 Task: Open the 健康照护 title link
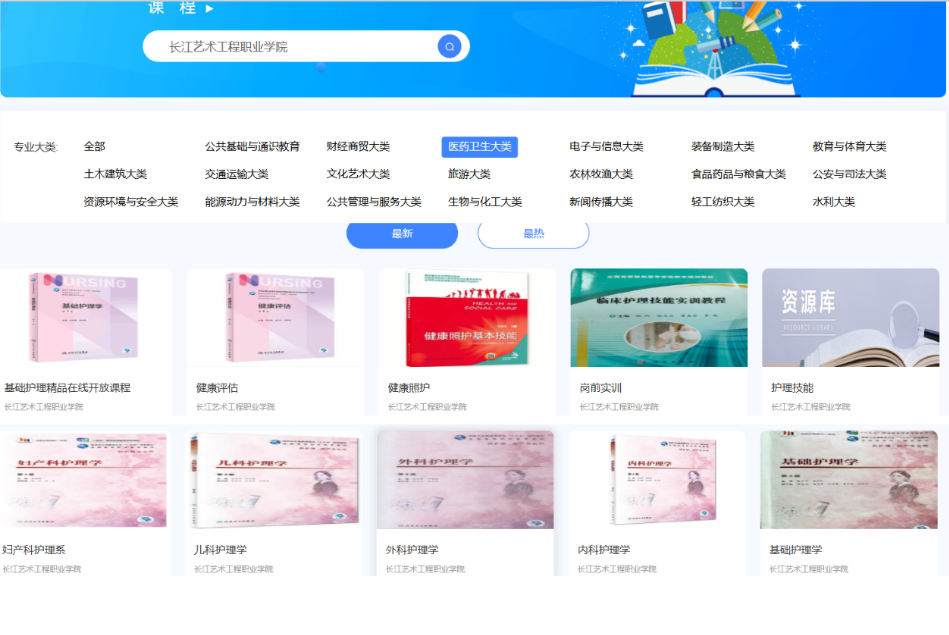409,388
